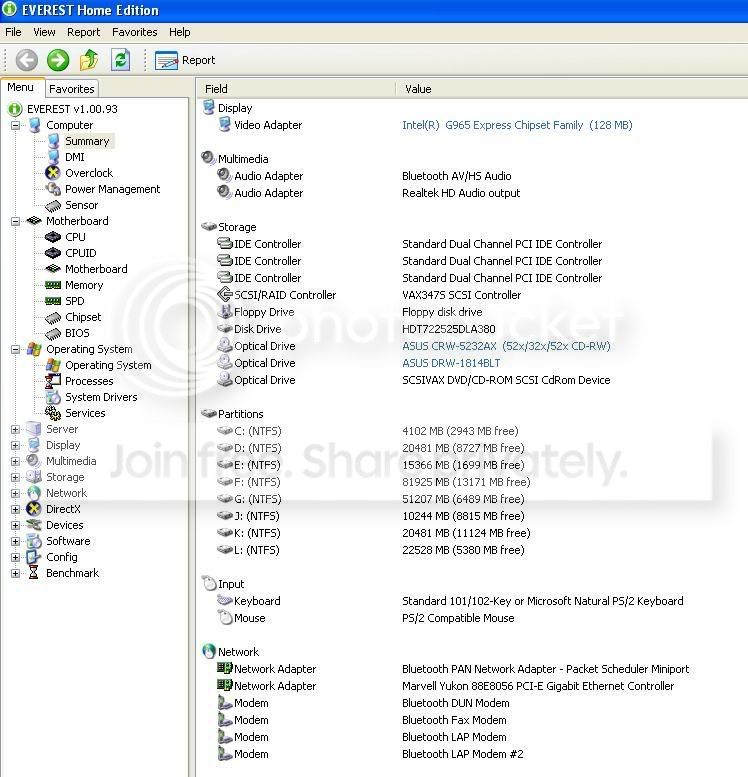Image resolution: width=748 pixels, height=777 pixels.
Task: Select the Chipset icon in tree
Action: tap(53, 318)
